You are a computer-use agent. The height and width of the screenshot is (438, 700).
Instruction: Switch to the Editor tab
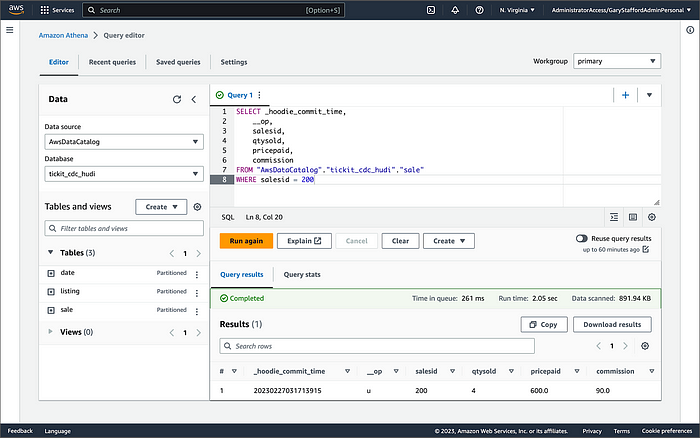[x=58, y=62]
